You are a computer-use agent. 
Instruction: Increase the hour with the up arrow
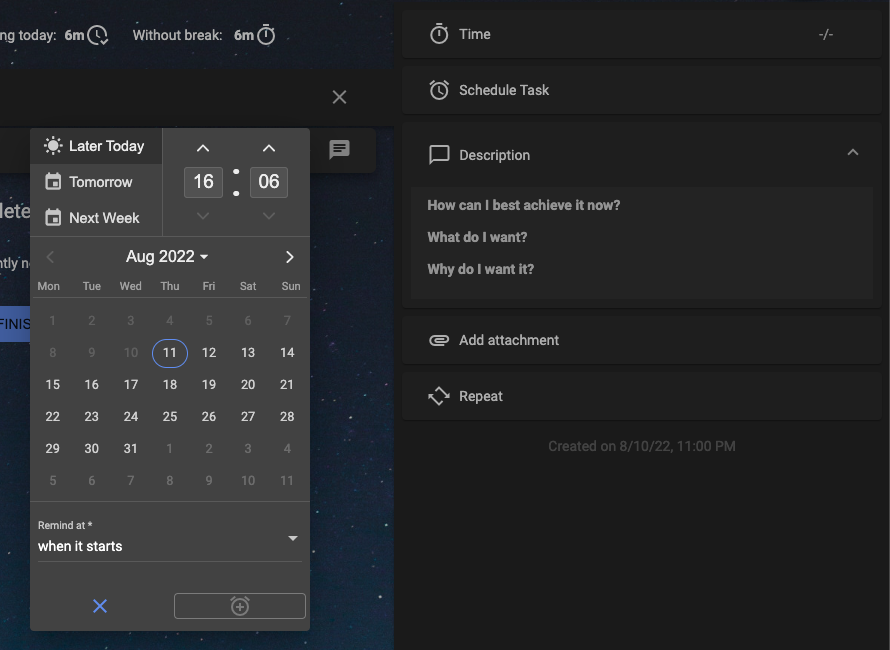[x=203, y=147]
